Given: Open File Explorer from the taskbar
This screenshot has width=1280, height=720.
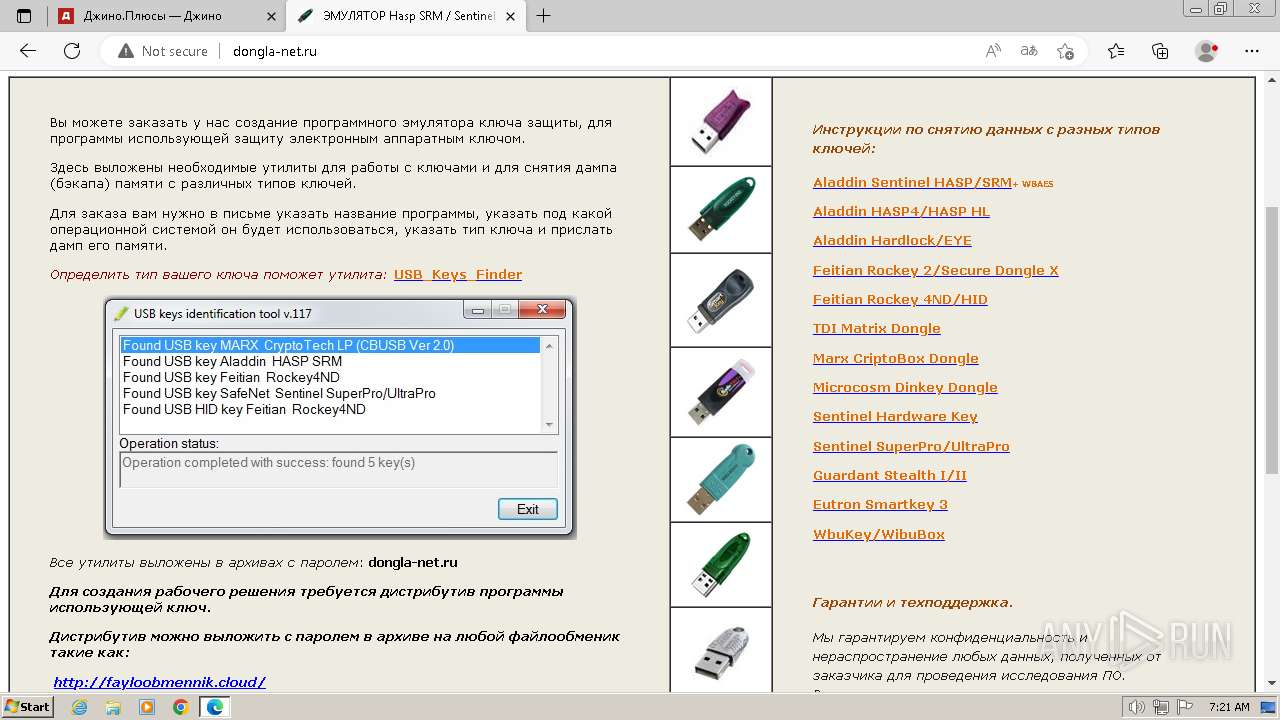Looking at the screenshot, I should coord(113,707).
